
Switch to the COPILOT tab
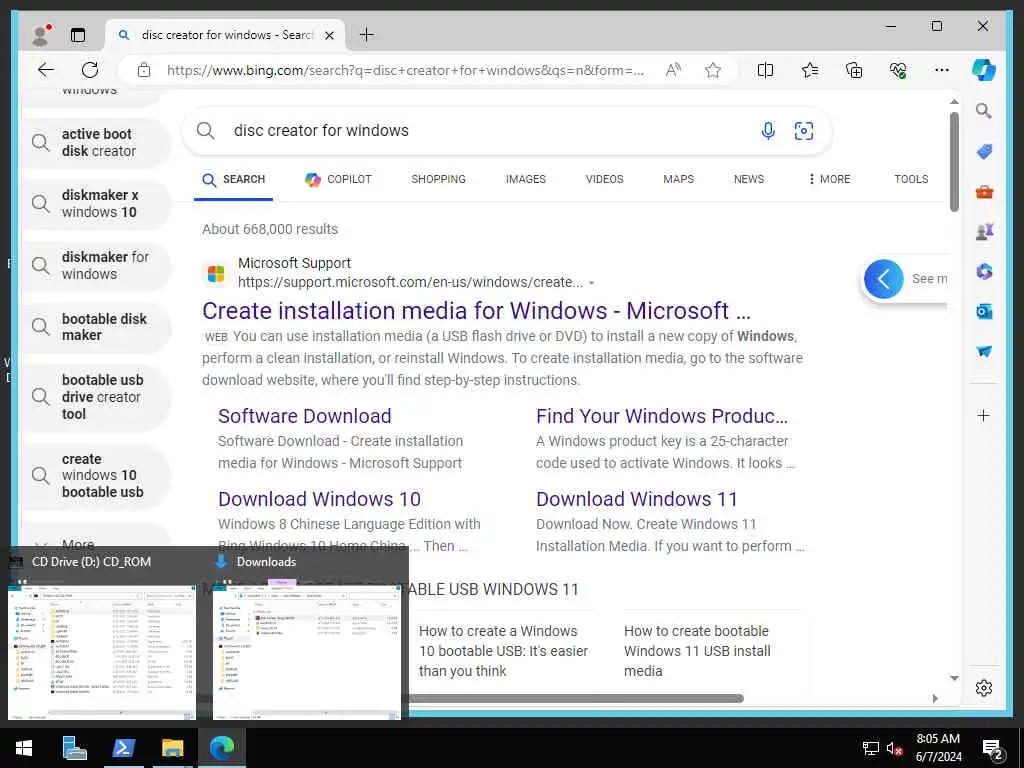pos(338,180)
